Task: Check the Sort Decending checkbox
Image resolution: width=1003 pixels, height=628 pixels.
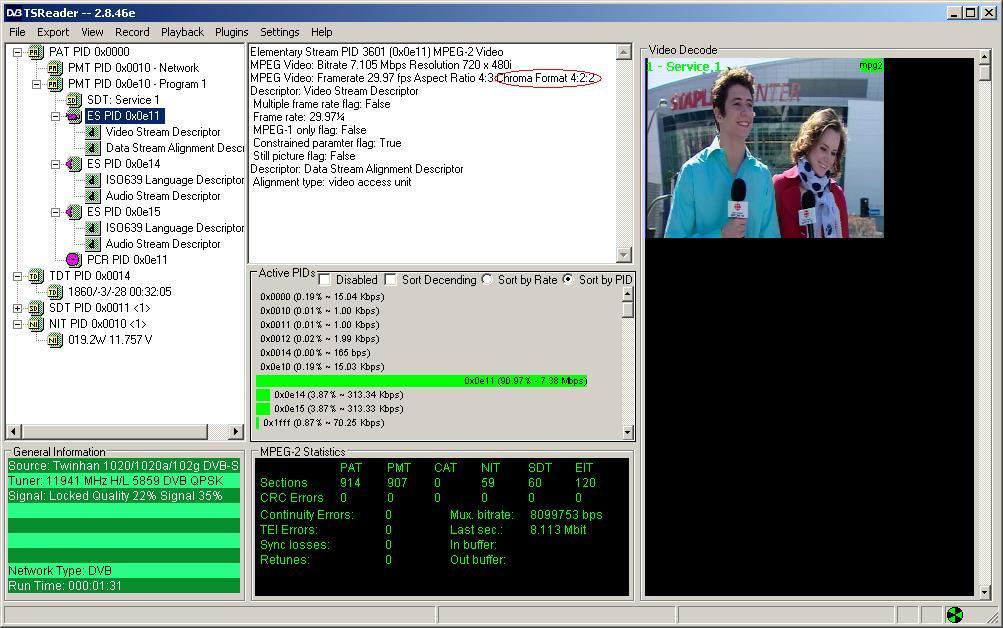Action: 390,279
